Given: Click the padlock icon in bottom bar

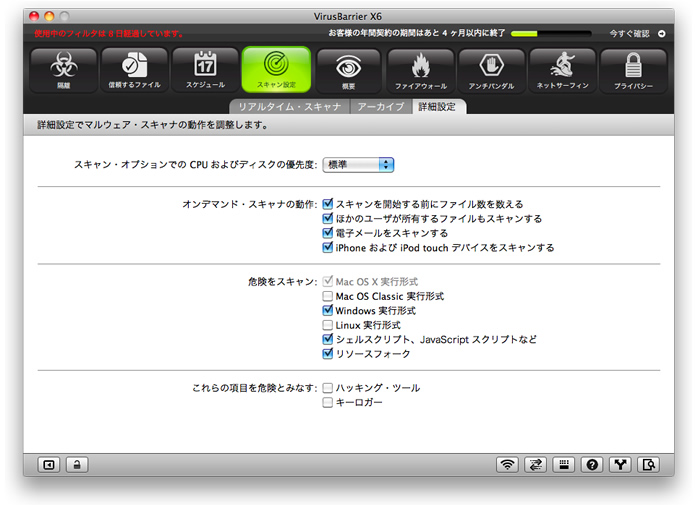Looking at the screenshot, I should [x=77, y=465].
